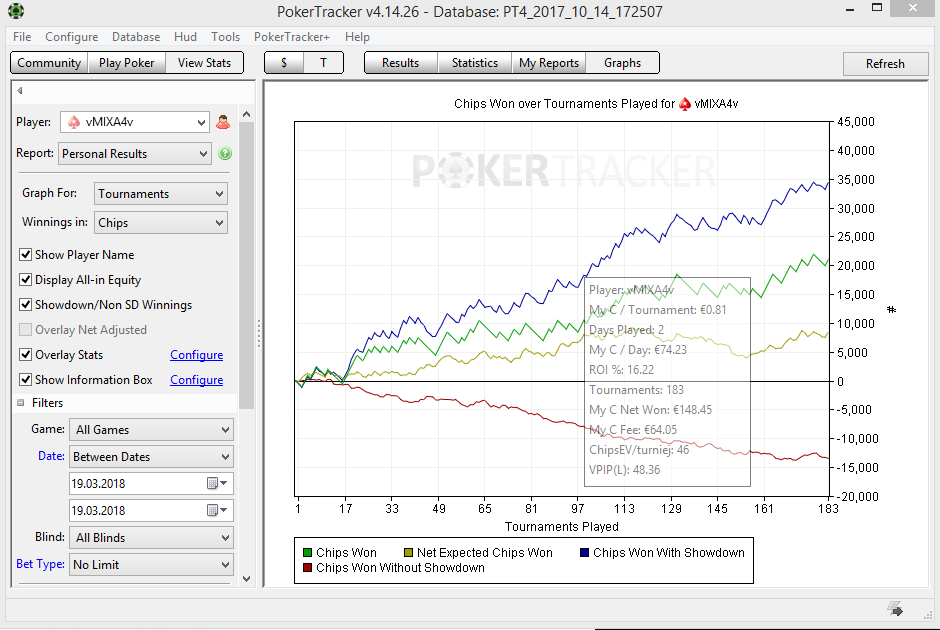Image resolution: width=940 pixels, height=630 pixels.
Task: Toggle Show Information Box checkbox
Action: click(x=25, y=379)
